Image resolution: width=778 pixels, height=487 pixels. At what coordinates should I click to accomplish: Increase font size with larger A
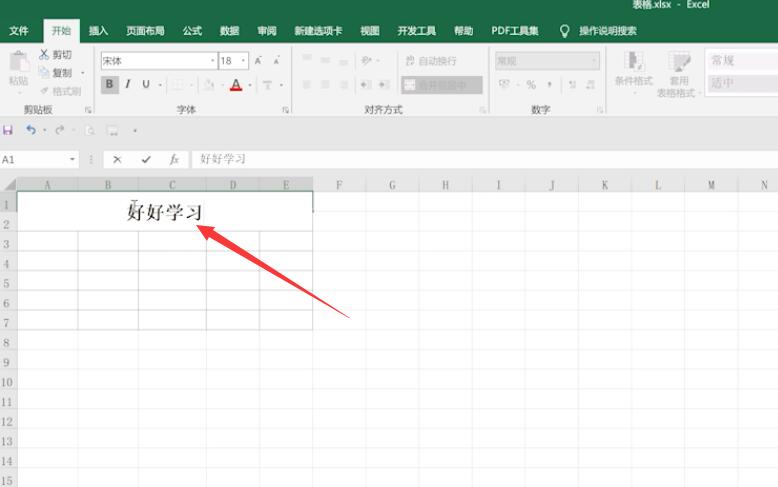tap(258, 61)
